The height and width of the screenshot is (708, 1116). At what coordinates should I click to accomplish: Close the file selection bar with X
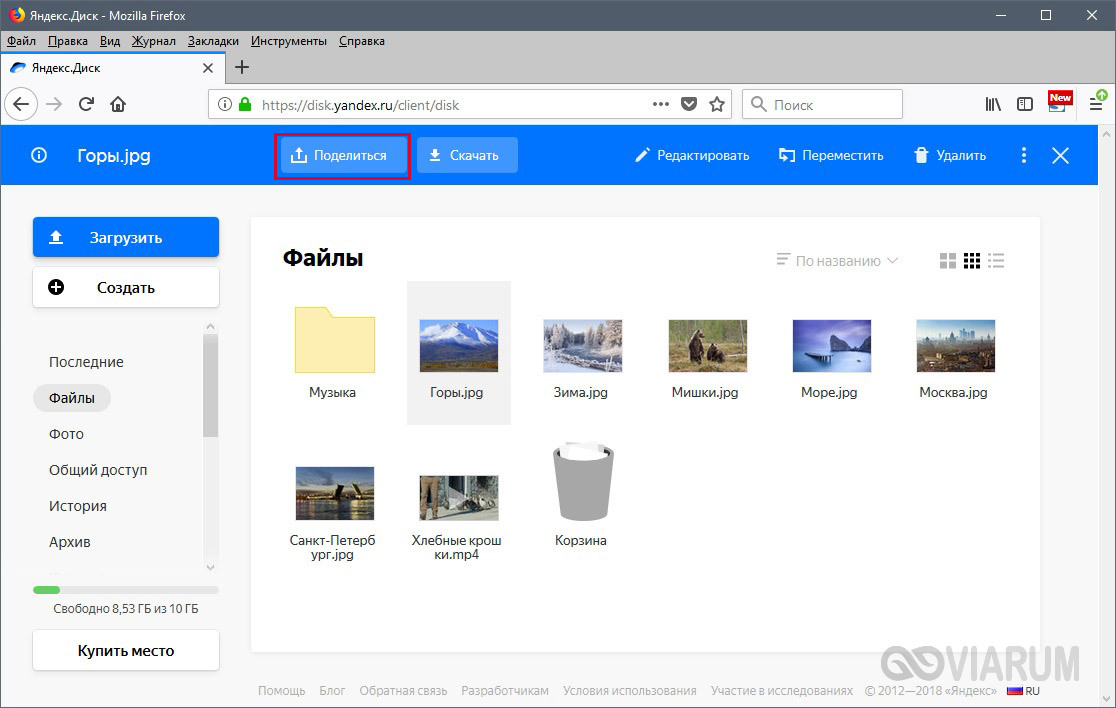1060,155
